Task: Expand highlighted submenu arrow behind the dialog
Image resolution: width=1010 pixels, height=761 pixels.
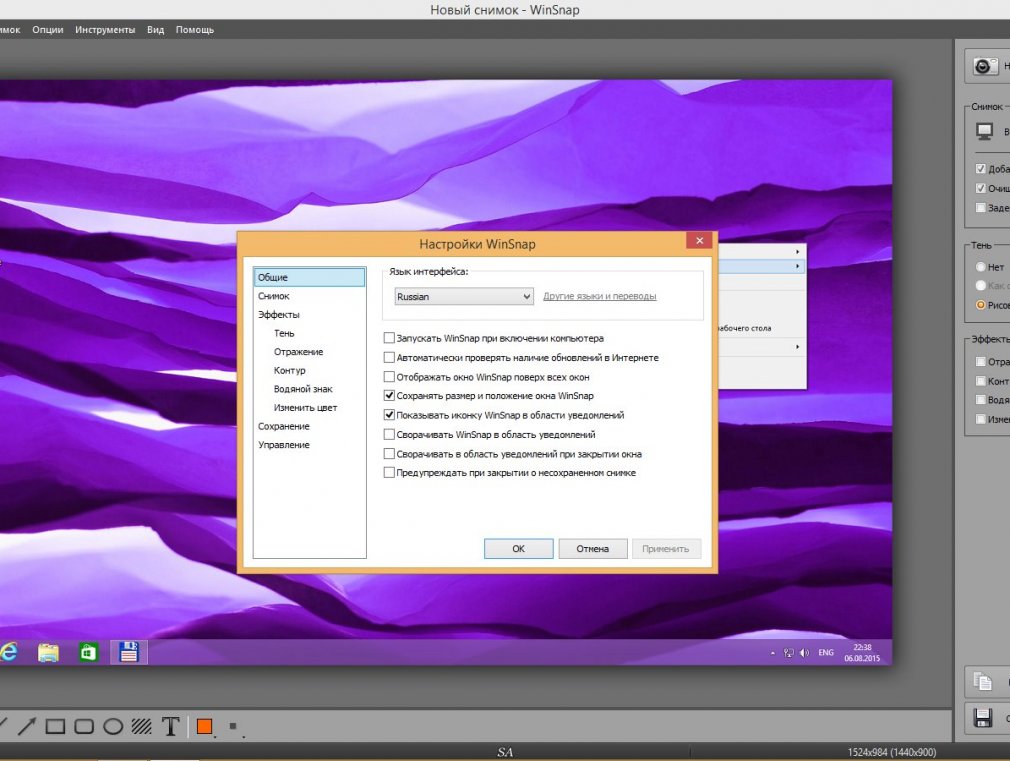Action: 797,266
